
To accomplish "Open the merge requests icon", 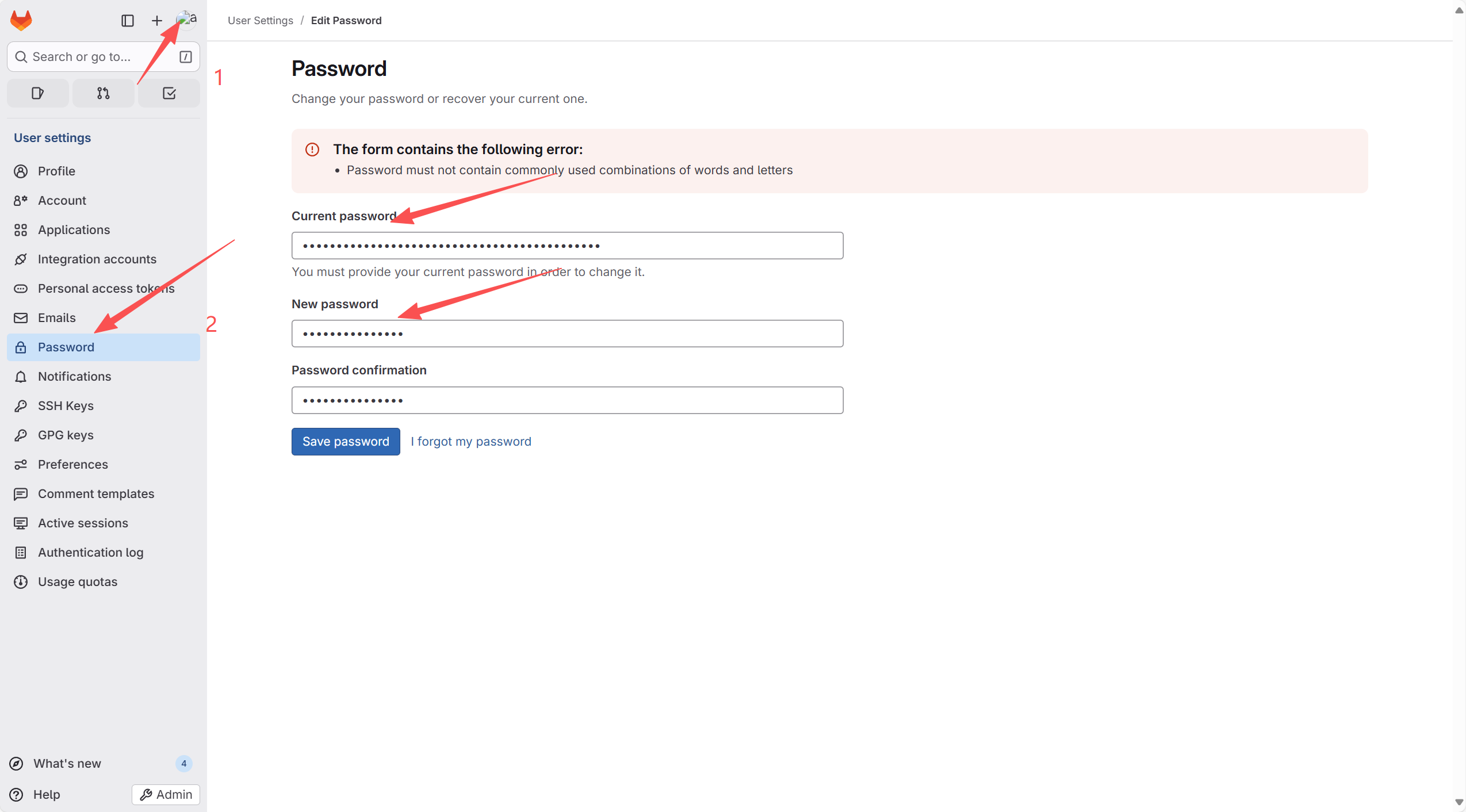I will coord(104,93).
